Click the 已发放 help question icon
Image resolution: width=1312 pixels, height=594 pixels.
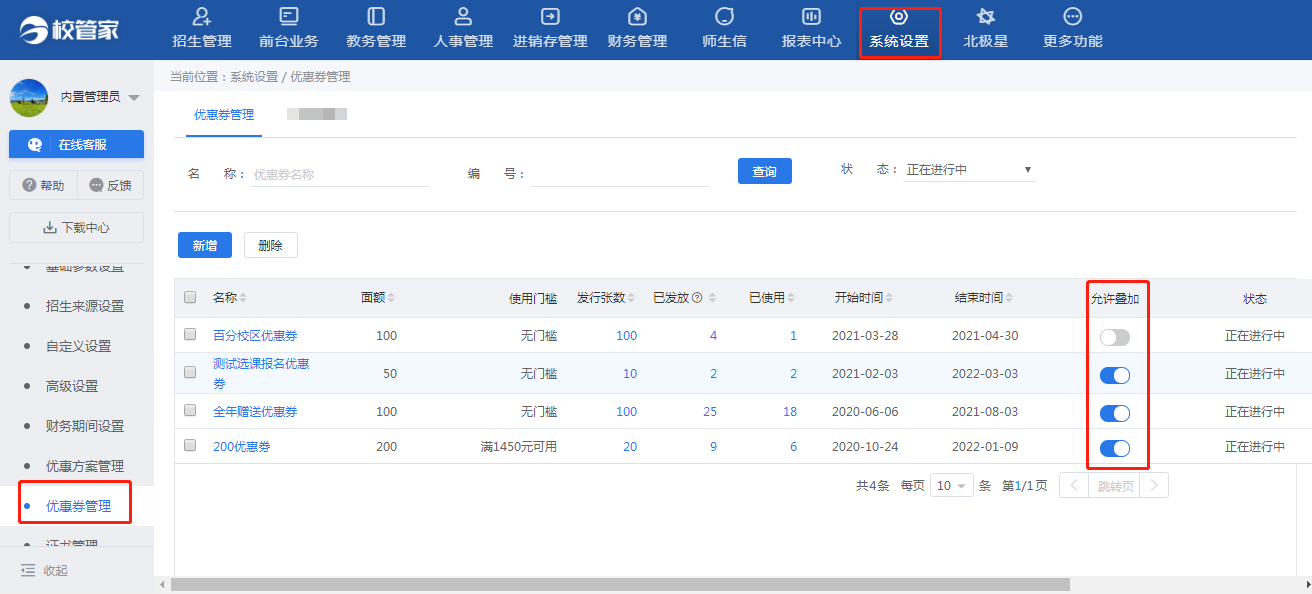(697, 298)
